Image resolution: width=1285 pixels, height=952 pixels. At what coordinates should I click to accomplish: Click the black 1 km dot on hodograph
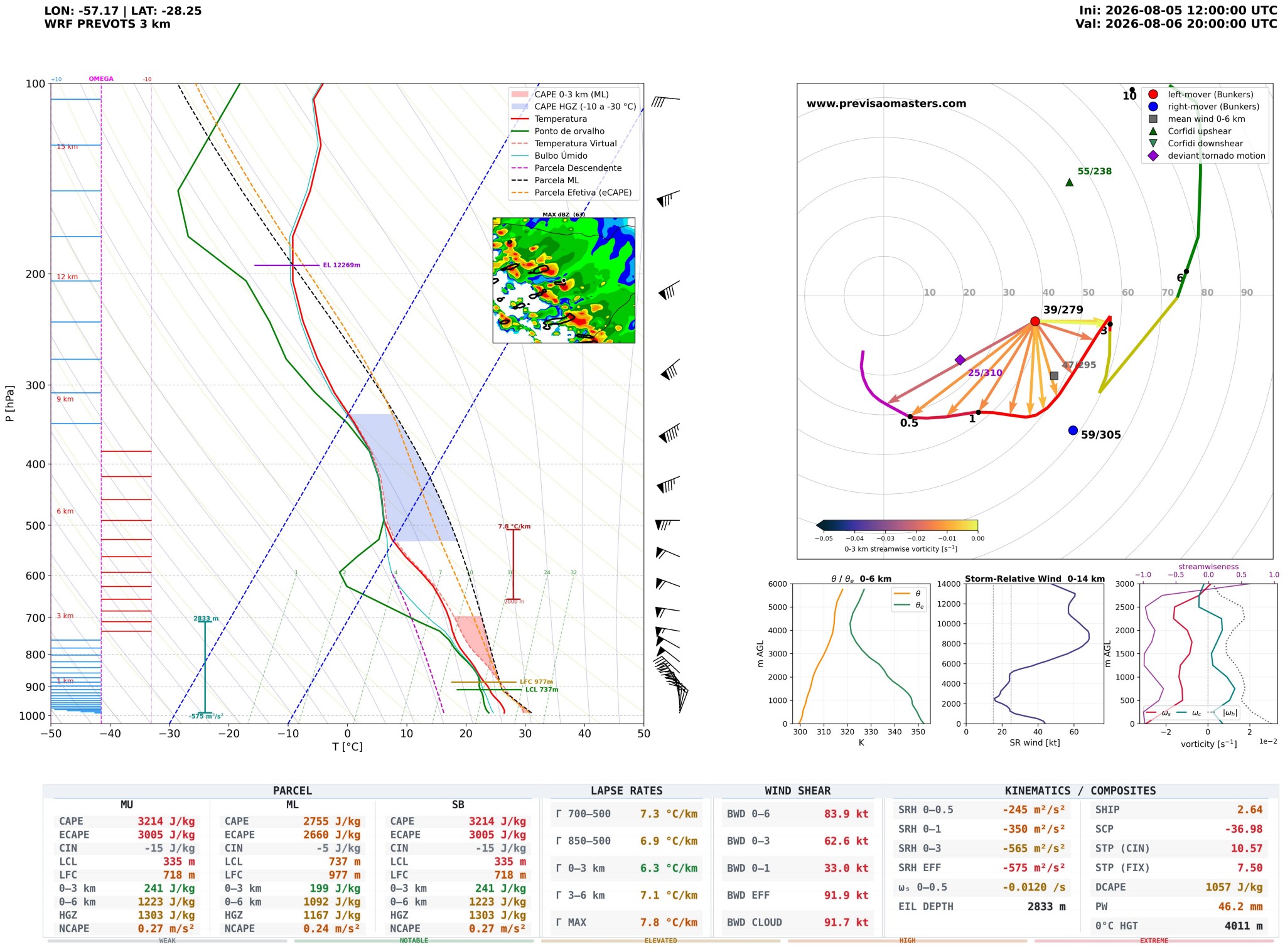(x=978, y=412)
